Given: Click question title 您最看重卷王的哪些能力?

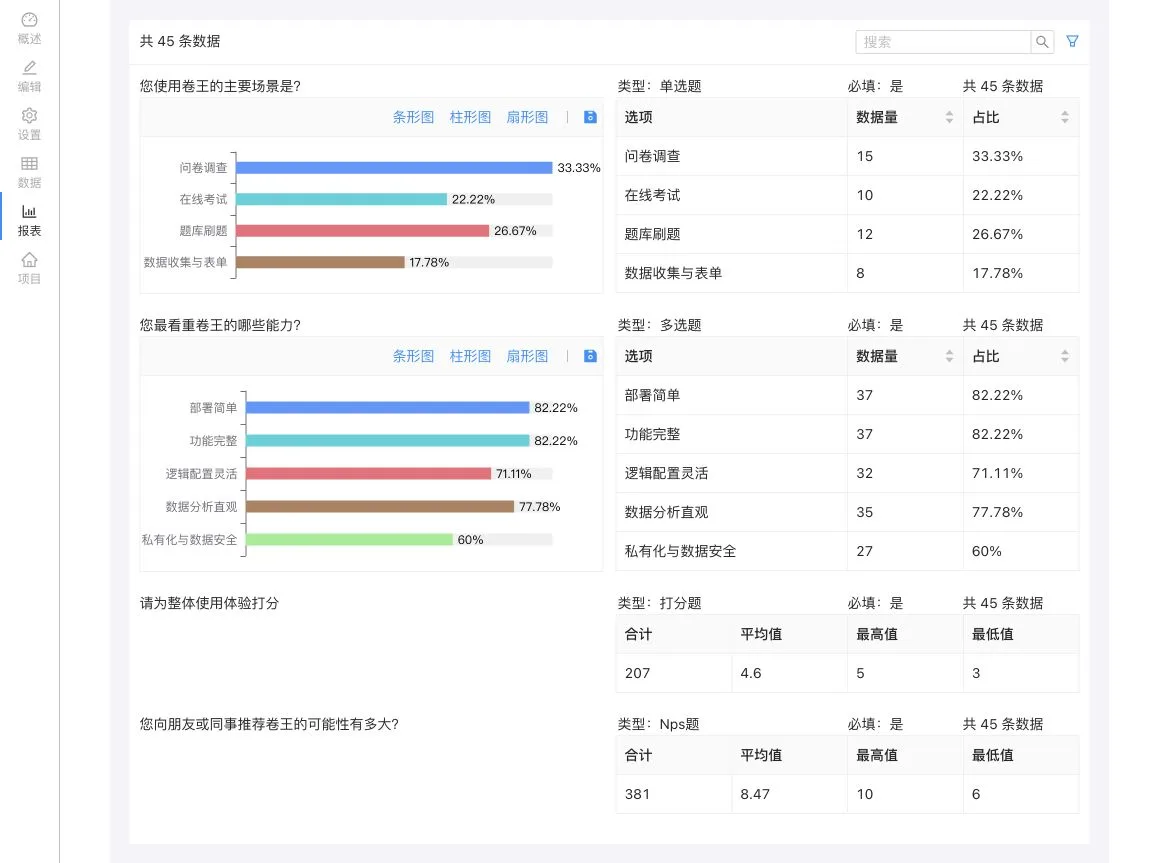Looking at the screenshot, I should [220, 325].
